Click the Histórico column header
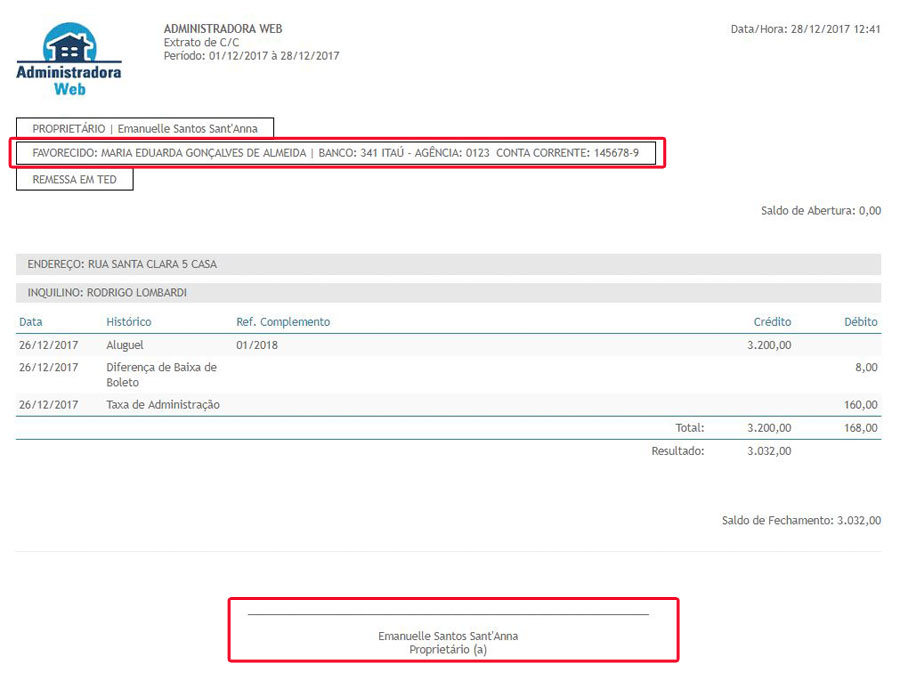This screenshot has height=673, width=900. pyautogui.click(x=129, y=322)
